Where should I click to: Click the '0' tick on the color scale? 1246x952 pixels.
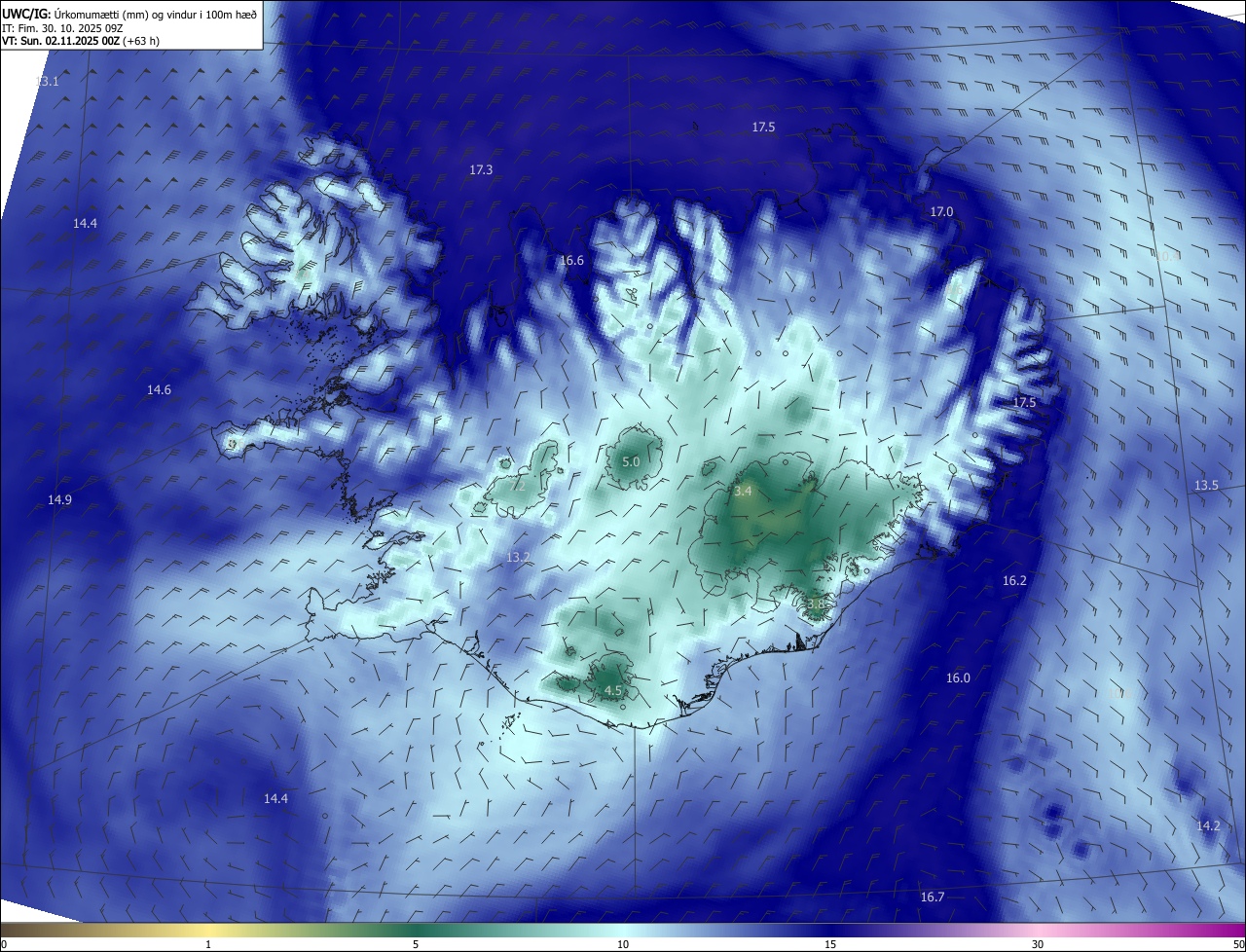point(4,944)
